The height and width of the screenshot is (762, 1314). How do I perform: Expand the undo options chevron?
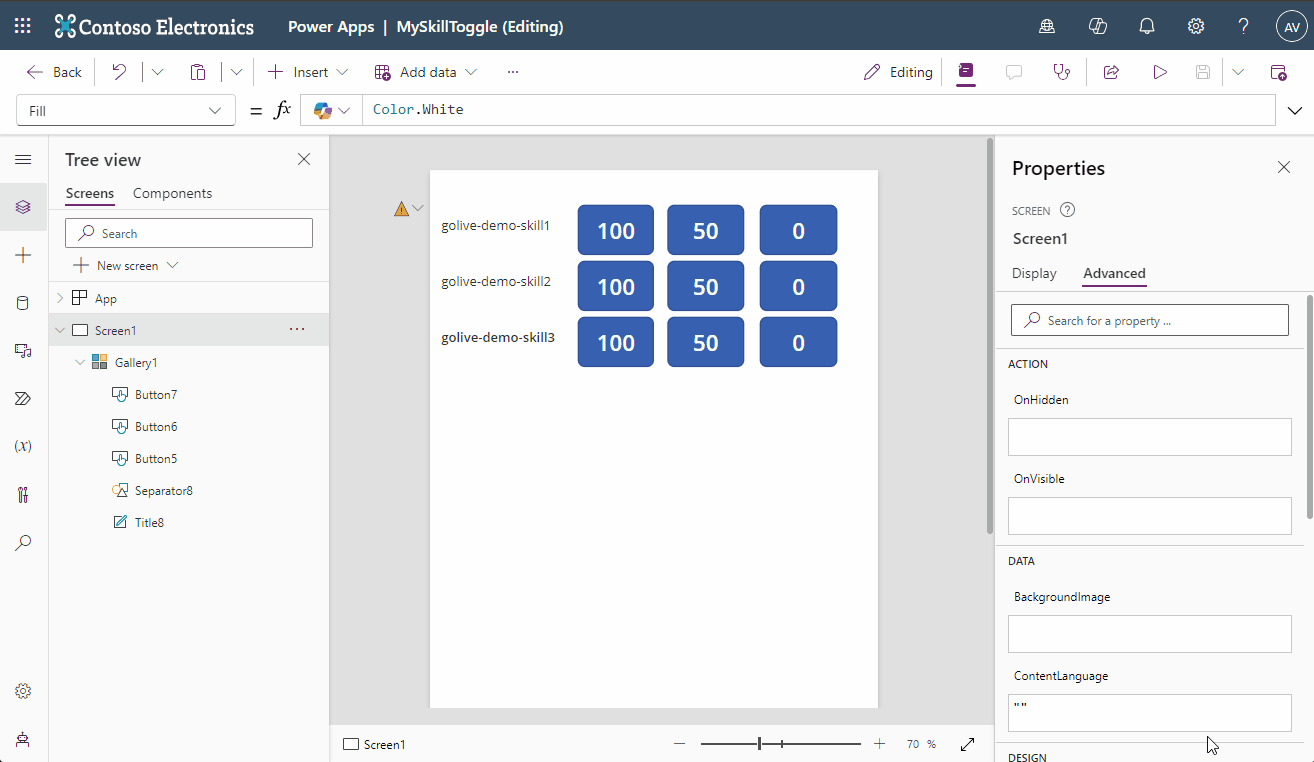click(x=157, y=72)
